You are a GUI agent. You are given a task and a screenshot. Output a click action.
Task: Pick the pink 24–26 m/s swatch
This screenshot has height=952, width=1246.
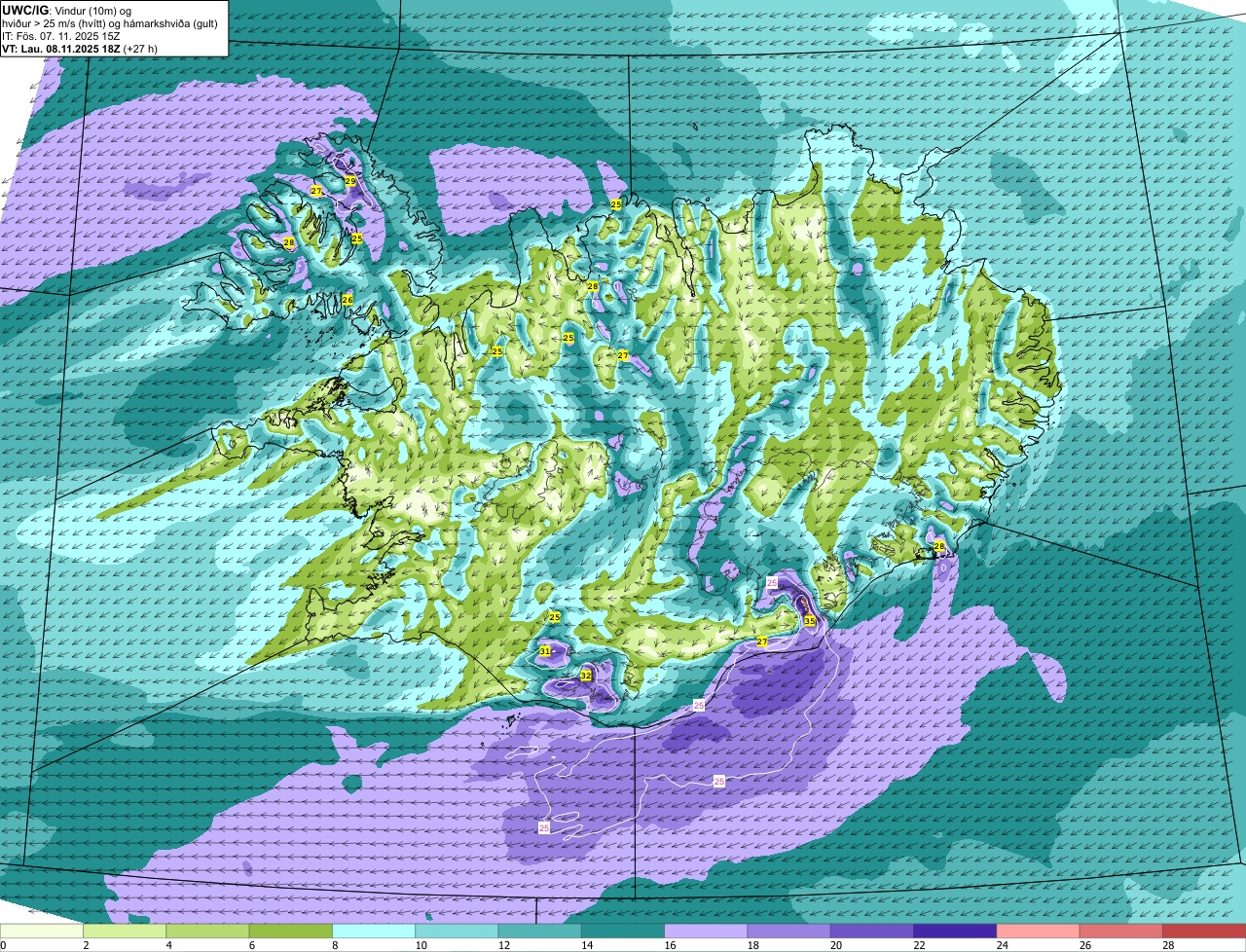click(1039, 932)
